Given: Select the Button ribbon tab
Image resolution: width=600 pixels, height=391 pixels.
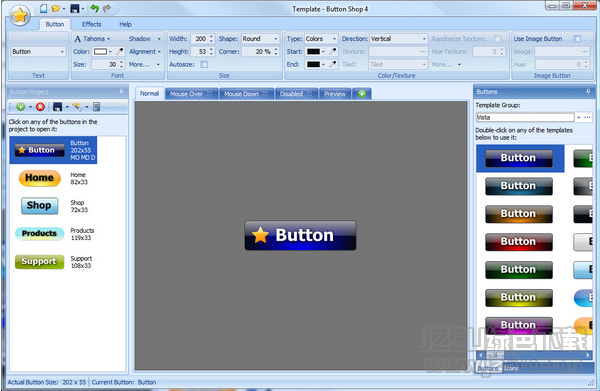Looking at the screenshot, I should point(55,24).
